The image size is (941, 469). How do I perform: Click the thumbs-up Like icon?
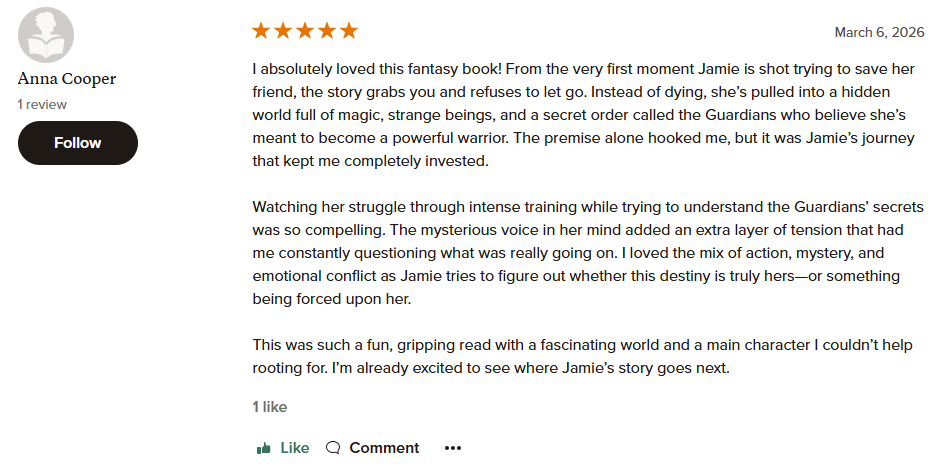point(264,448)
